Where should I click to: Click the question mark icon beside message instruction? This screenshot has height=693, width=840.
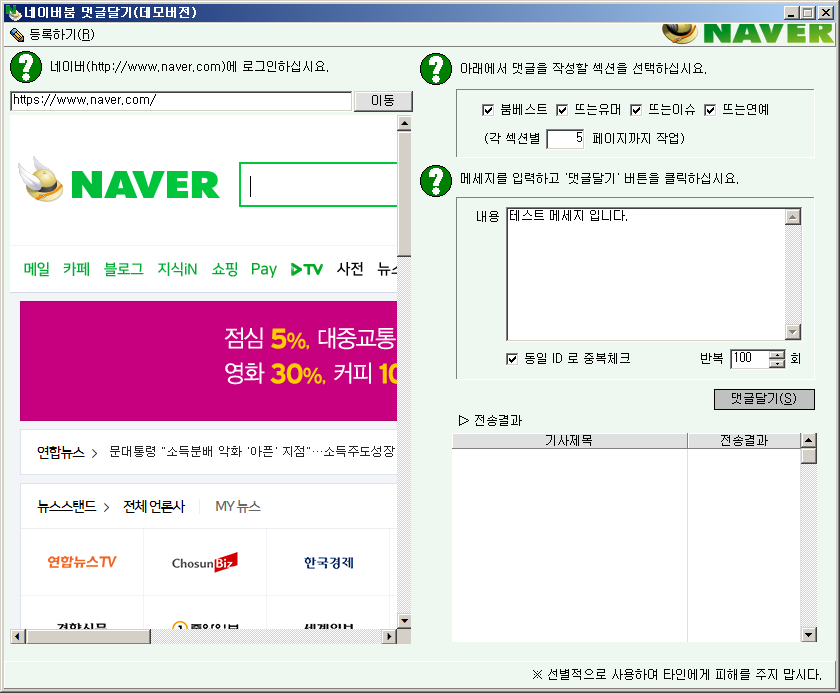(x=435, y=179)
